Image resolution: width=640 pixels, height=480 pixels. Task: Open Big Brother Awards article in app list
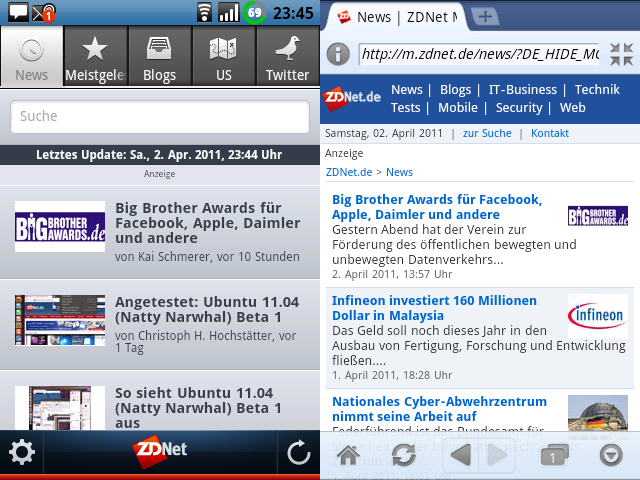coord(160,232)
